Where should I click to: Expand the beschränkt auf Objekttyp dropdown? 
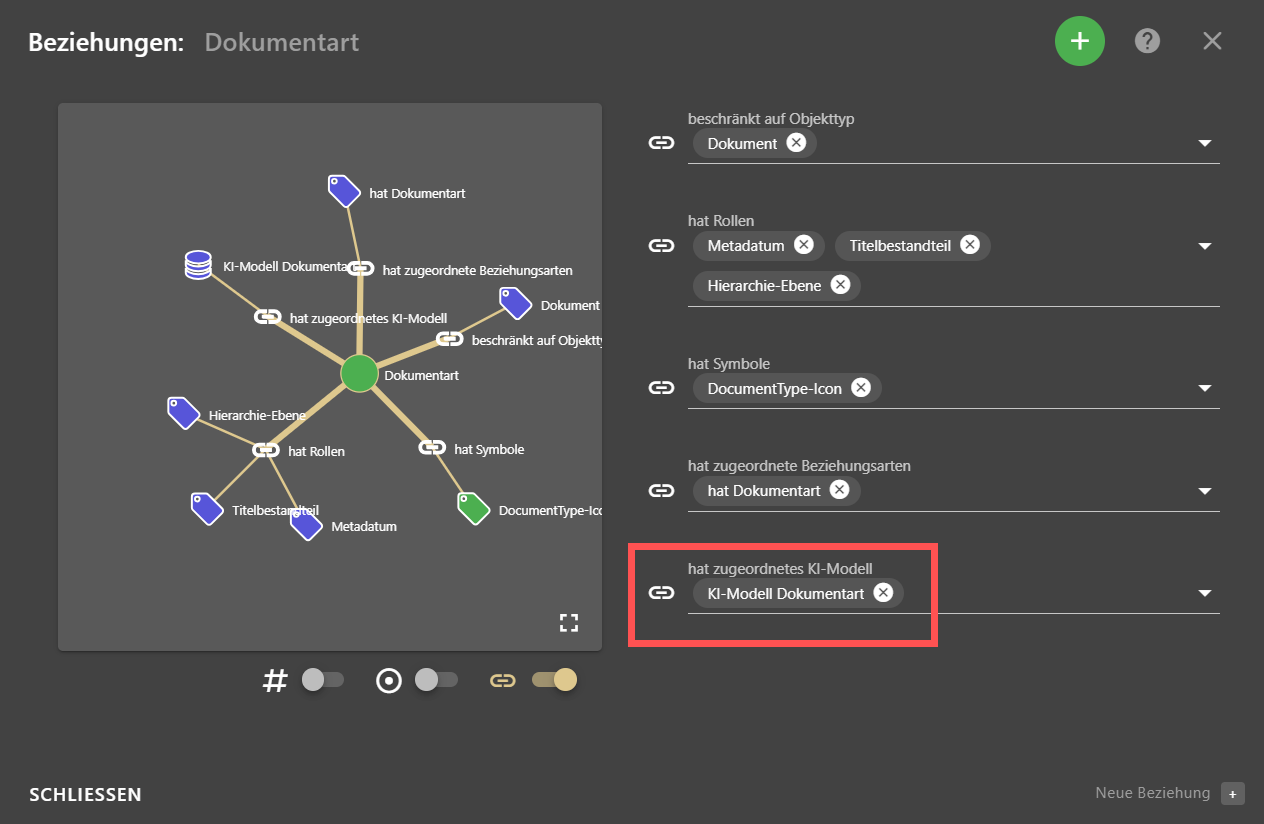(1205, 144)
